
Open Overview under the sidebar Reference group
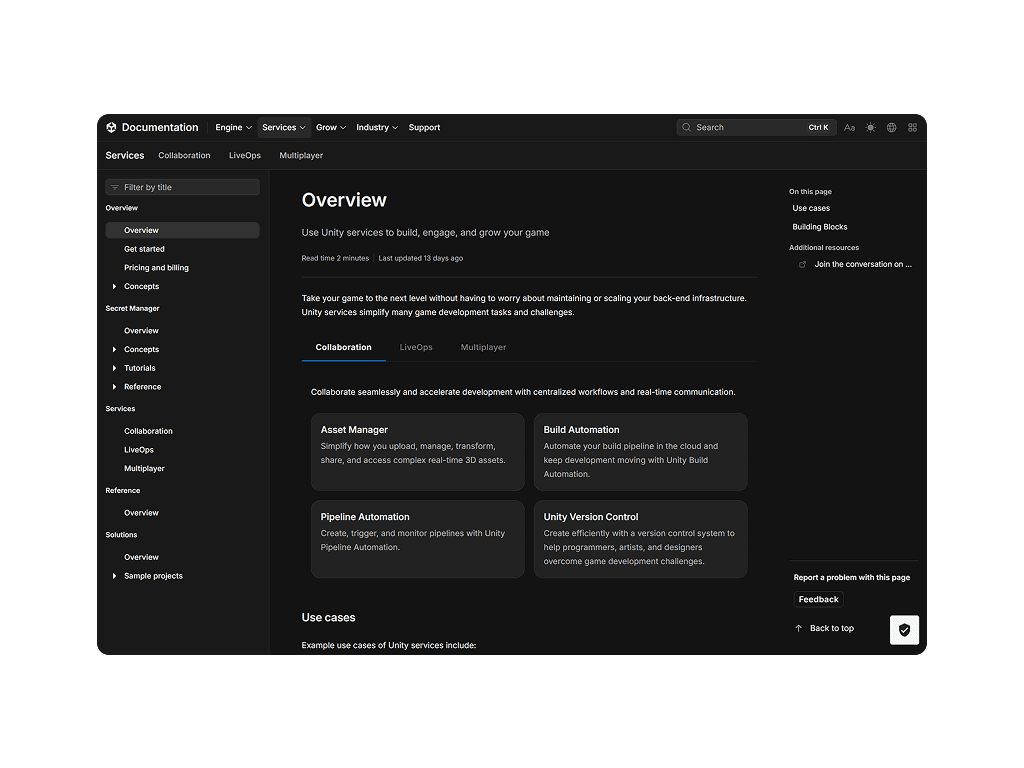141,513
